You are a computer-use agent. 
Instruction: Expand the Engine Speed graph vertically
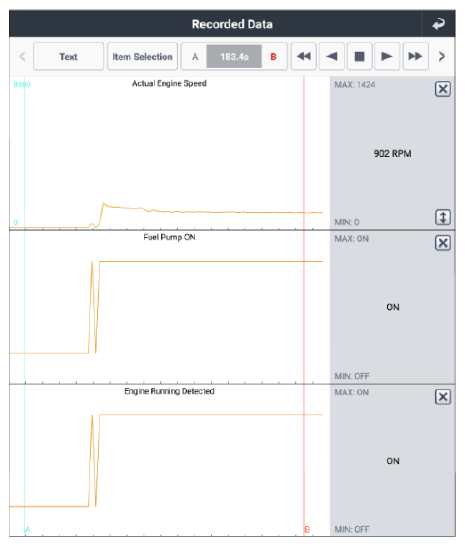(443, 217)
